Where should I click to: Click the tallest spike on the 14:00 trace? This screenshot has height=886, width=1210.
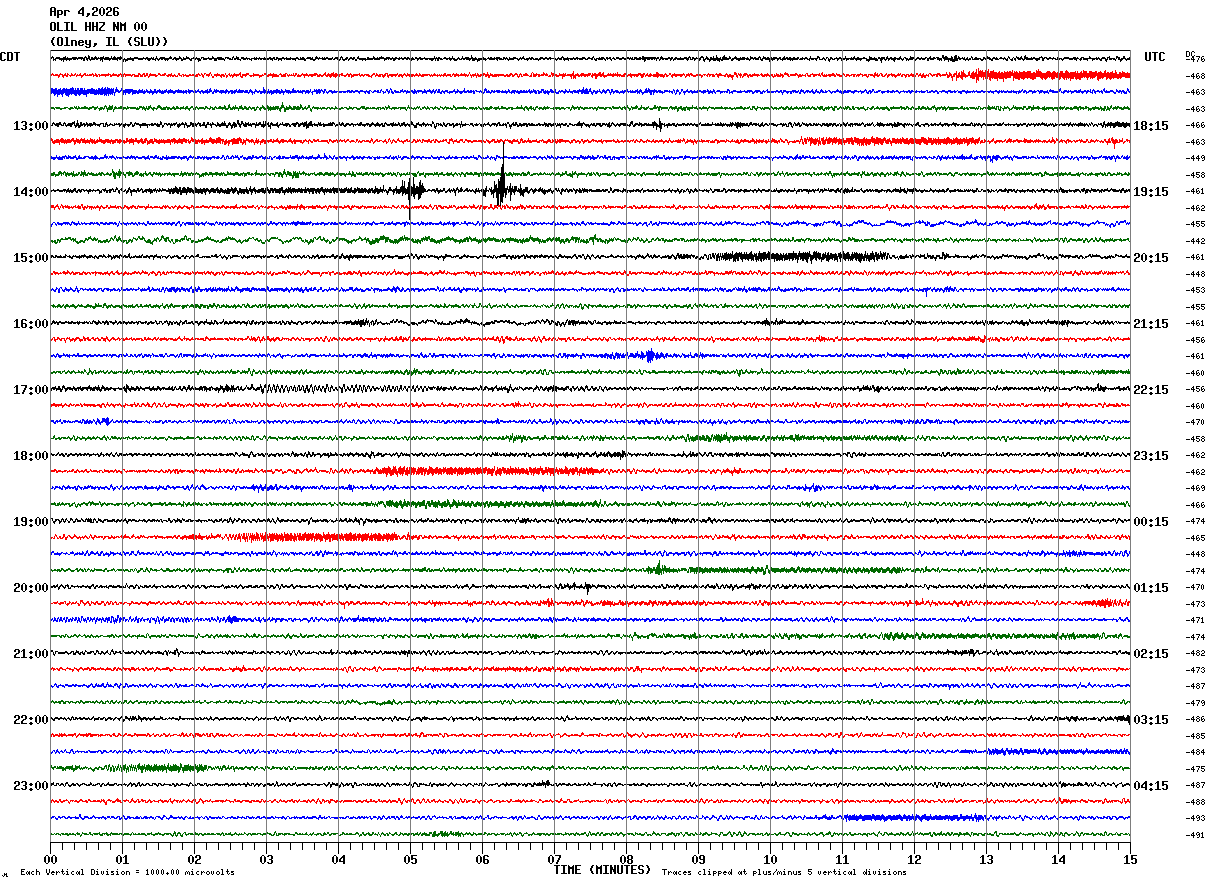pos(502,175)
